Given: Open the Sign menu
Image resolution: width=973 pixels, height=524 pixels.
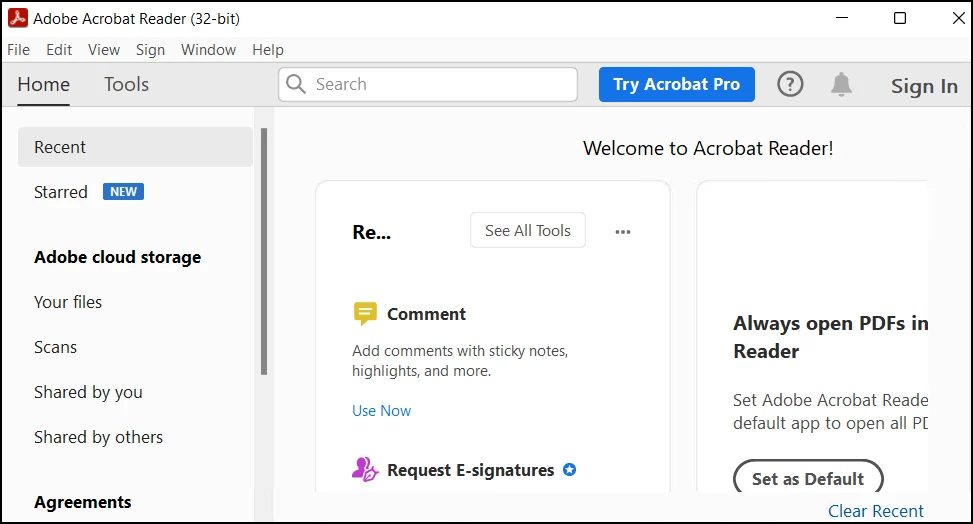Looking at the screenshot, I should pos(150,50).
